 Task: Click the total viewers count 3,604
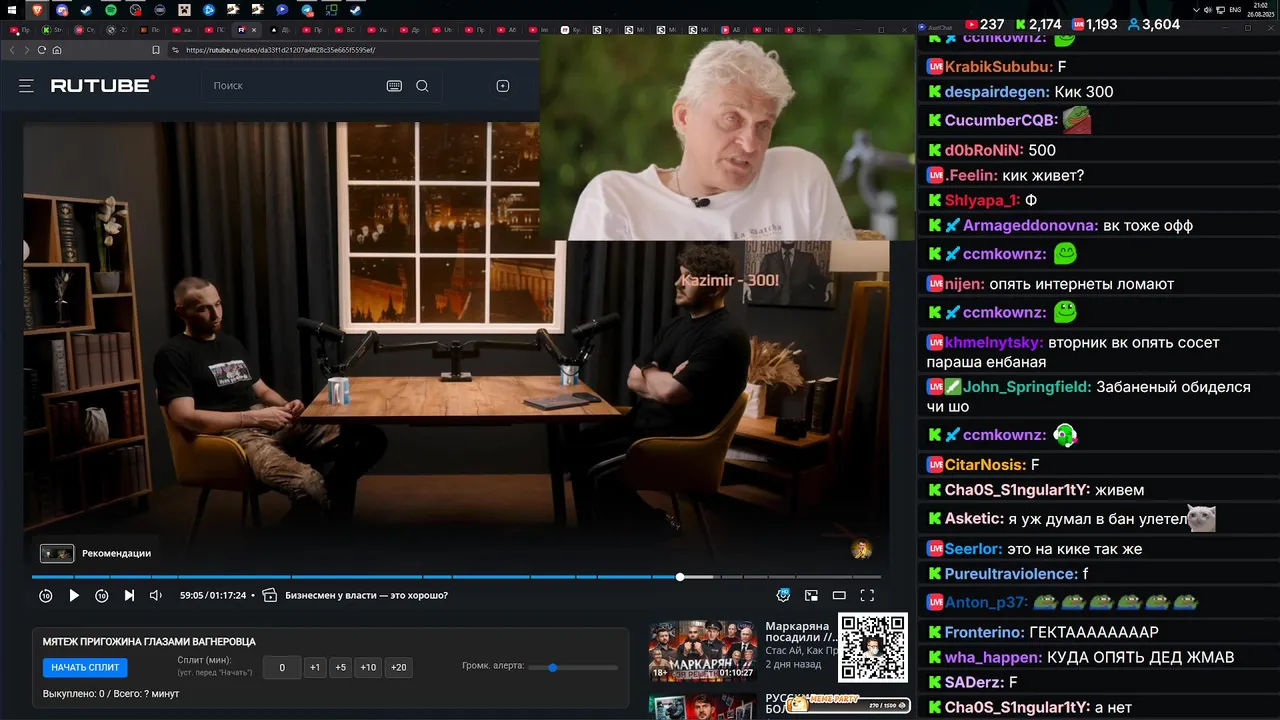pos(1153,24)
